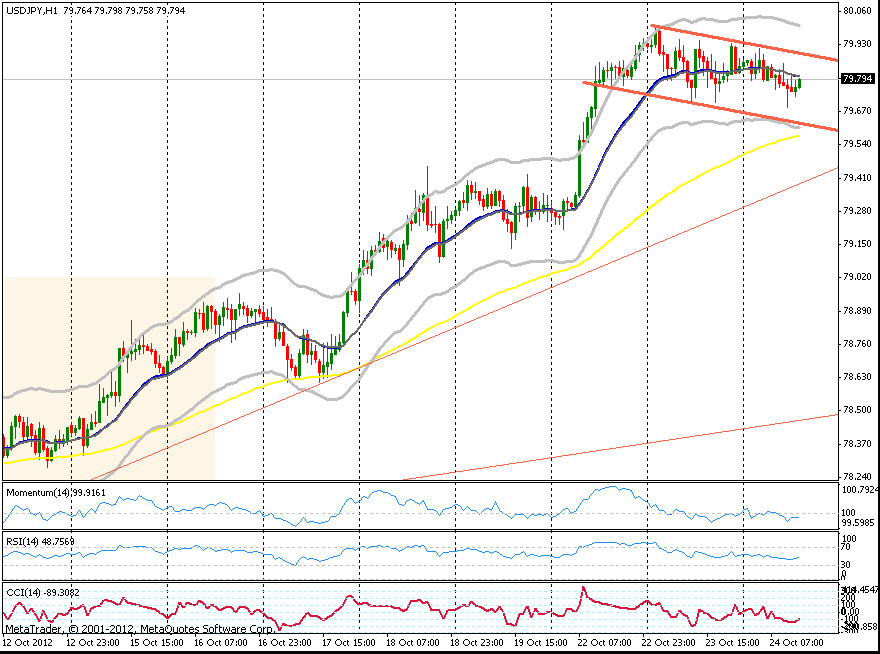Select the current price tag 79.794

coord(855,79)
